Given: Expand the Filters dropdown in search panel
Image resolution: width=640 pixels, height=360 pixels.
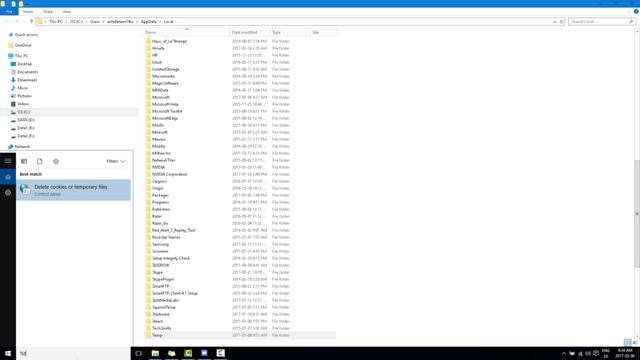Looking at the screenshot, I should pos(116,161).
